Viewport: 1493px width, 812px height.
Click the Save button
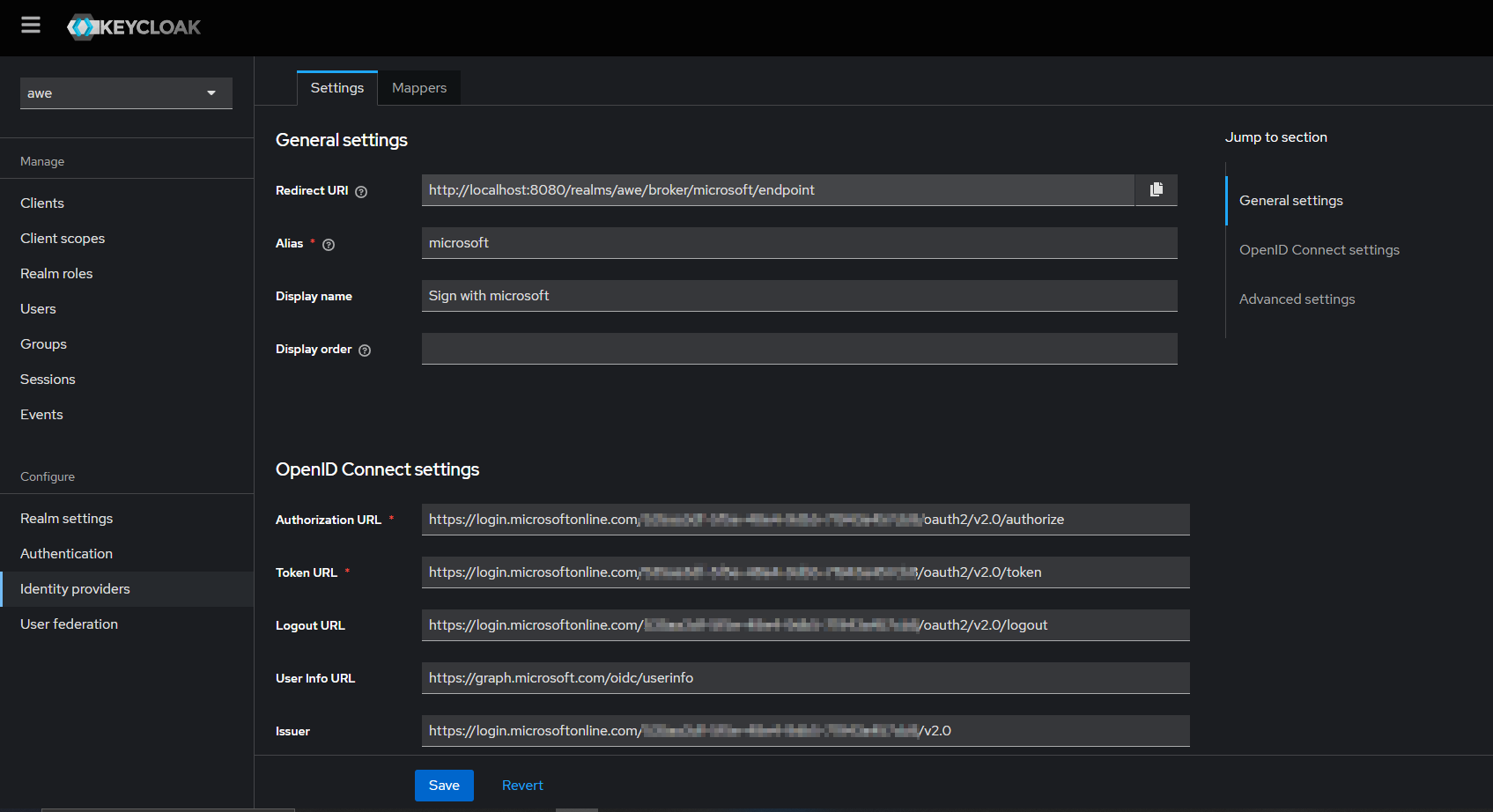point(444,786)
